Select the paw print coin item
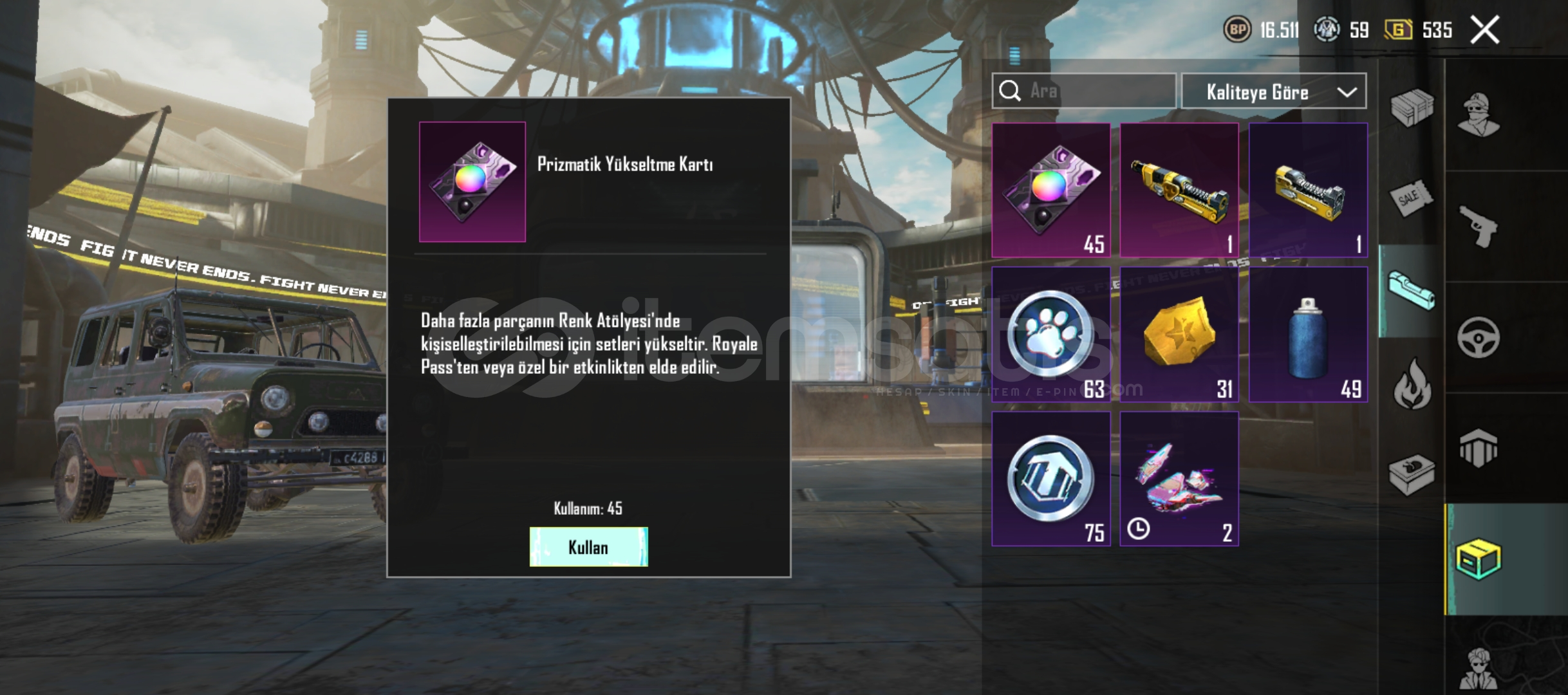 pyautogui.click(x=1051, y=335)
